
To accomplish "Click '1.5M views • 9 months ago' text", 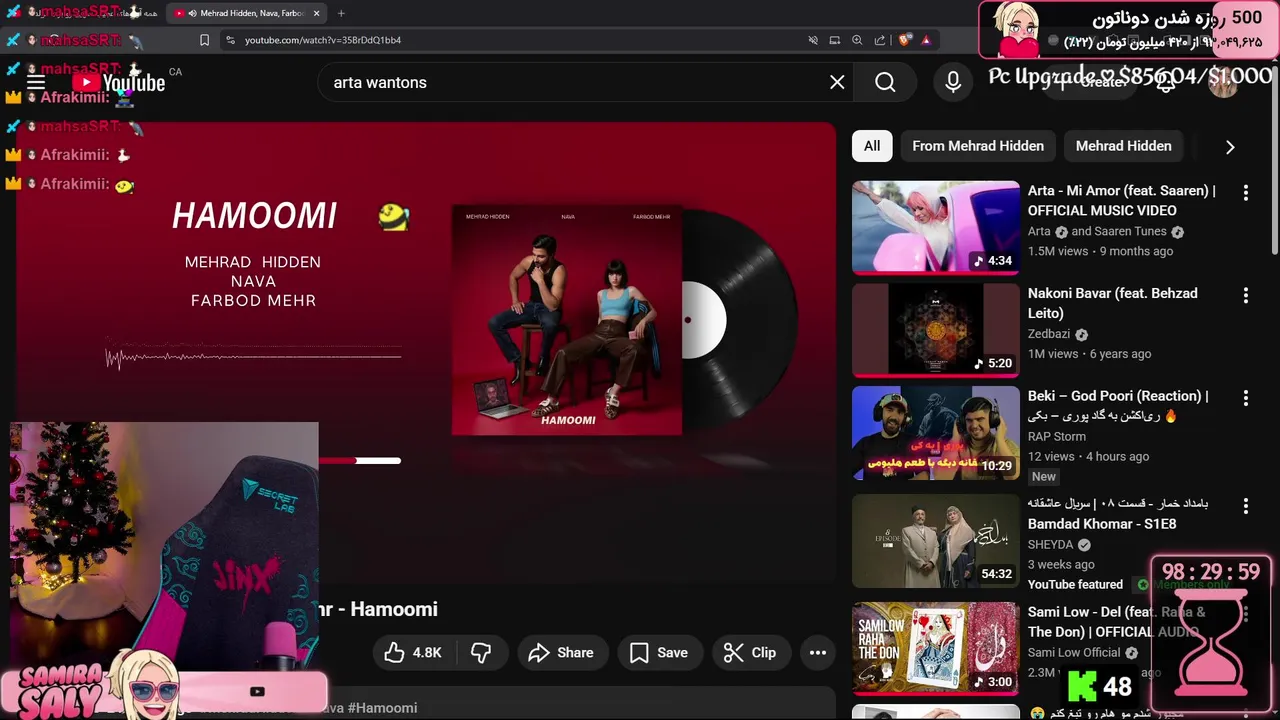I will point(1100,251).
